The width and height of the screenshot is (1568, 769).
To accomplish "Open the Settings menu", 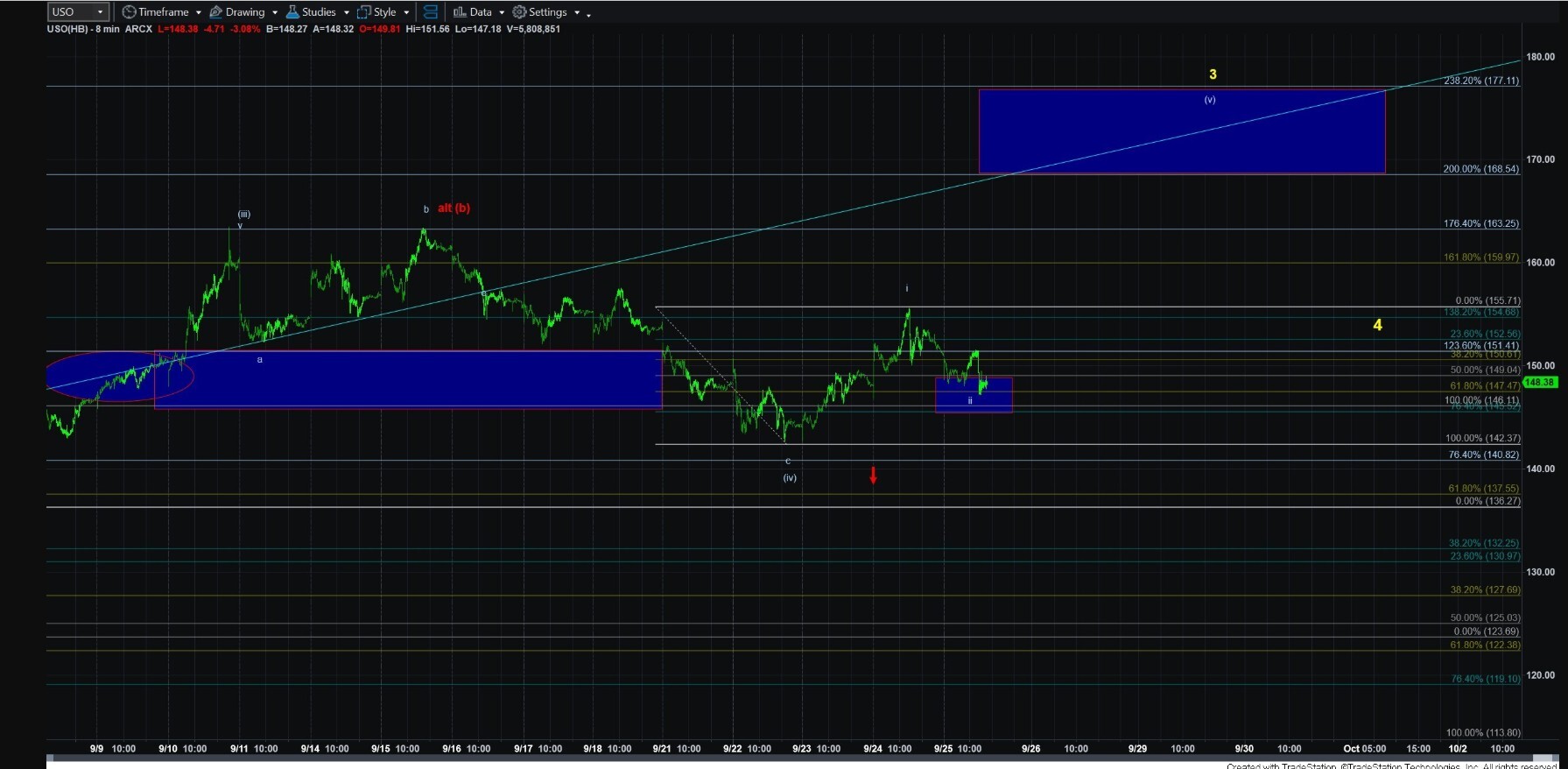I will [546, 12].
